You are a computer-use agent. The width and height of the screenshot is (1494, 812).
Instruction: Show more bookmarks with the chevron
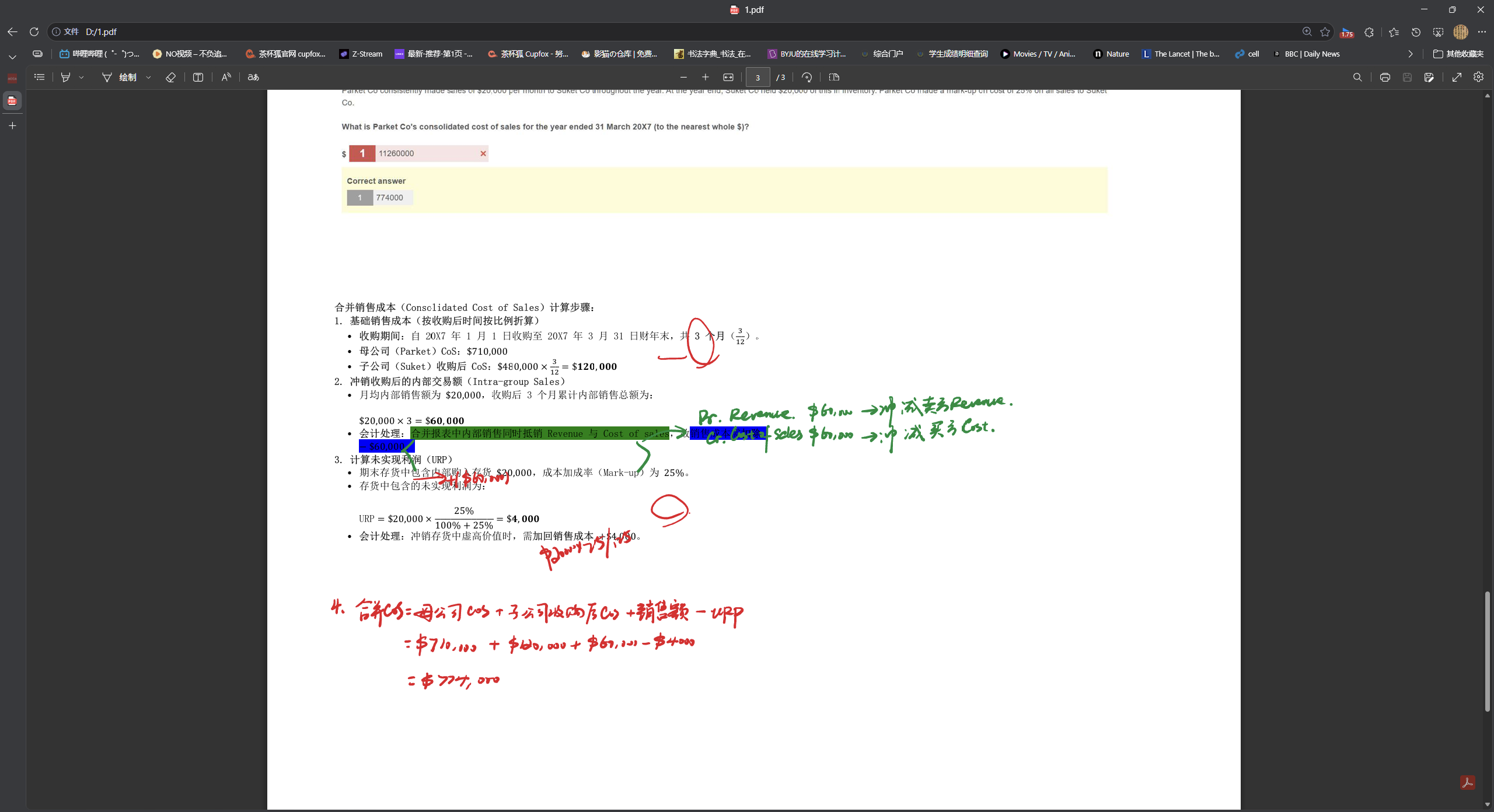(1410, 54)
